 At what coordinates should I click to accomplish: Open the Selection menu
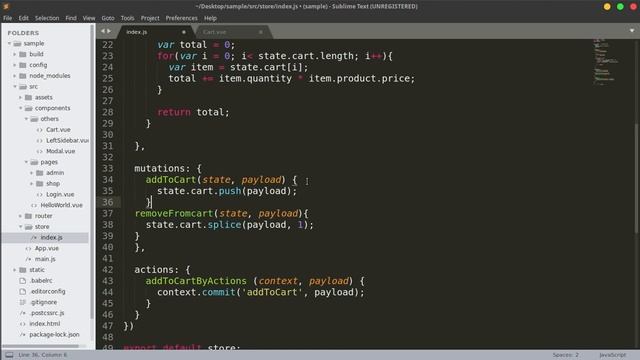[x=47, y=18]
